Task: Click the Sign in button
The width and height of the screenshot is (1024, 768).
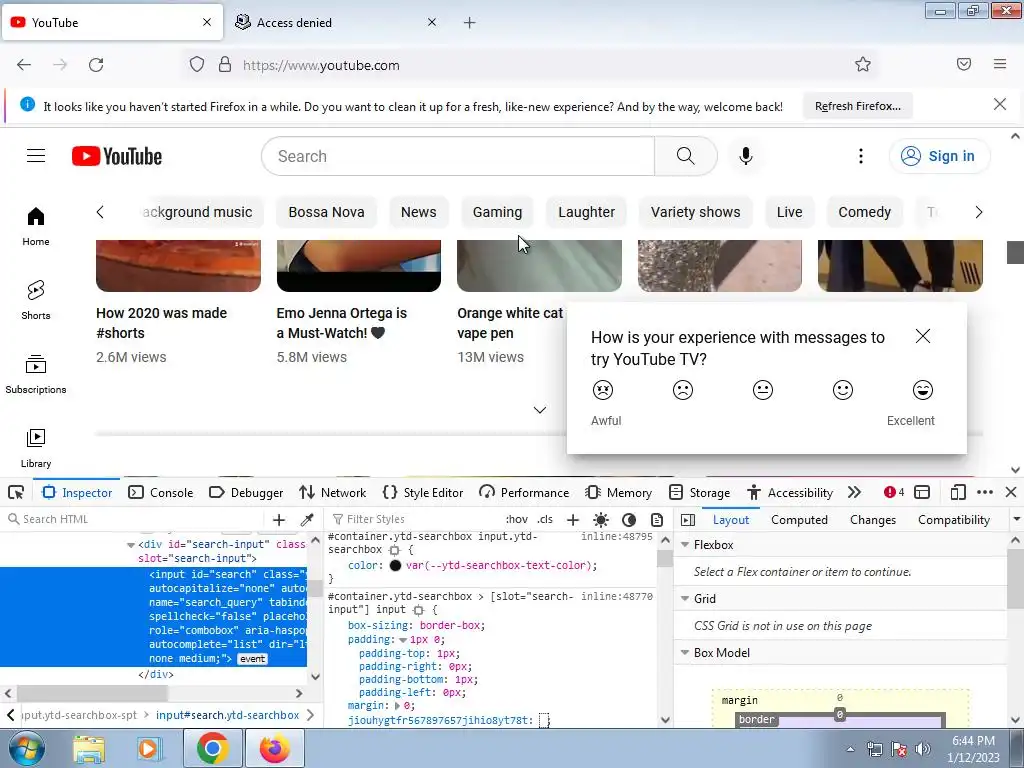Action: (940, 156)
